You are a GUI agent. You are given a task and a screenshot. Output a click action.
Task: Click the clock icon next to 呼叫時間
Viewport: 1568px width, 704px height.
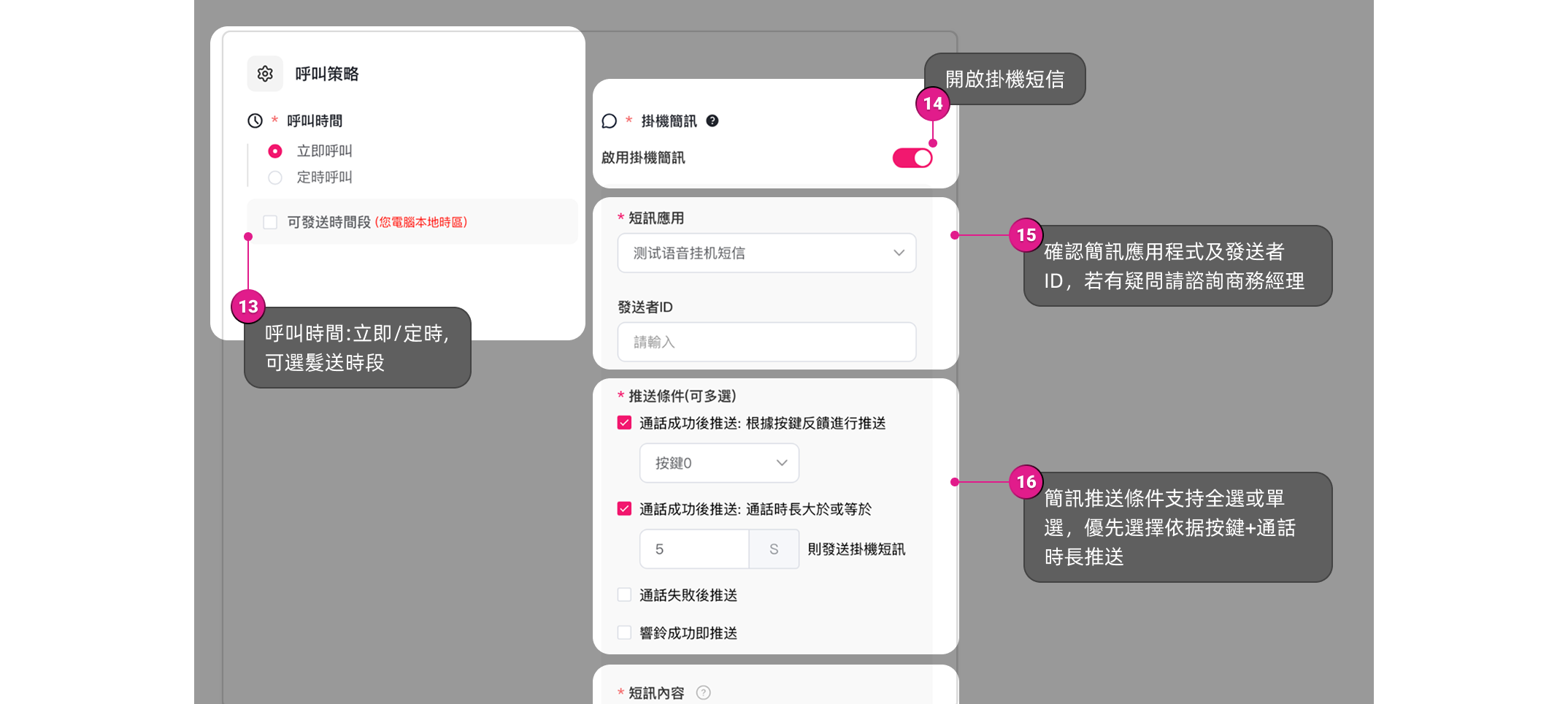(x=255, y=120)
